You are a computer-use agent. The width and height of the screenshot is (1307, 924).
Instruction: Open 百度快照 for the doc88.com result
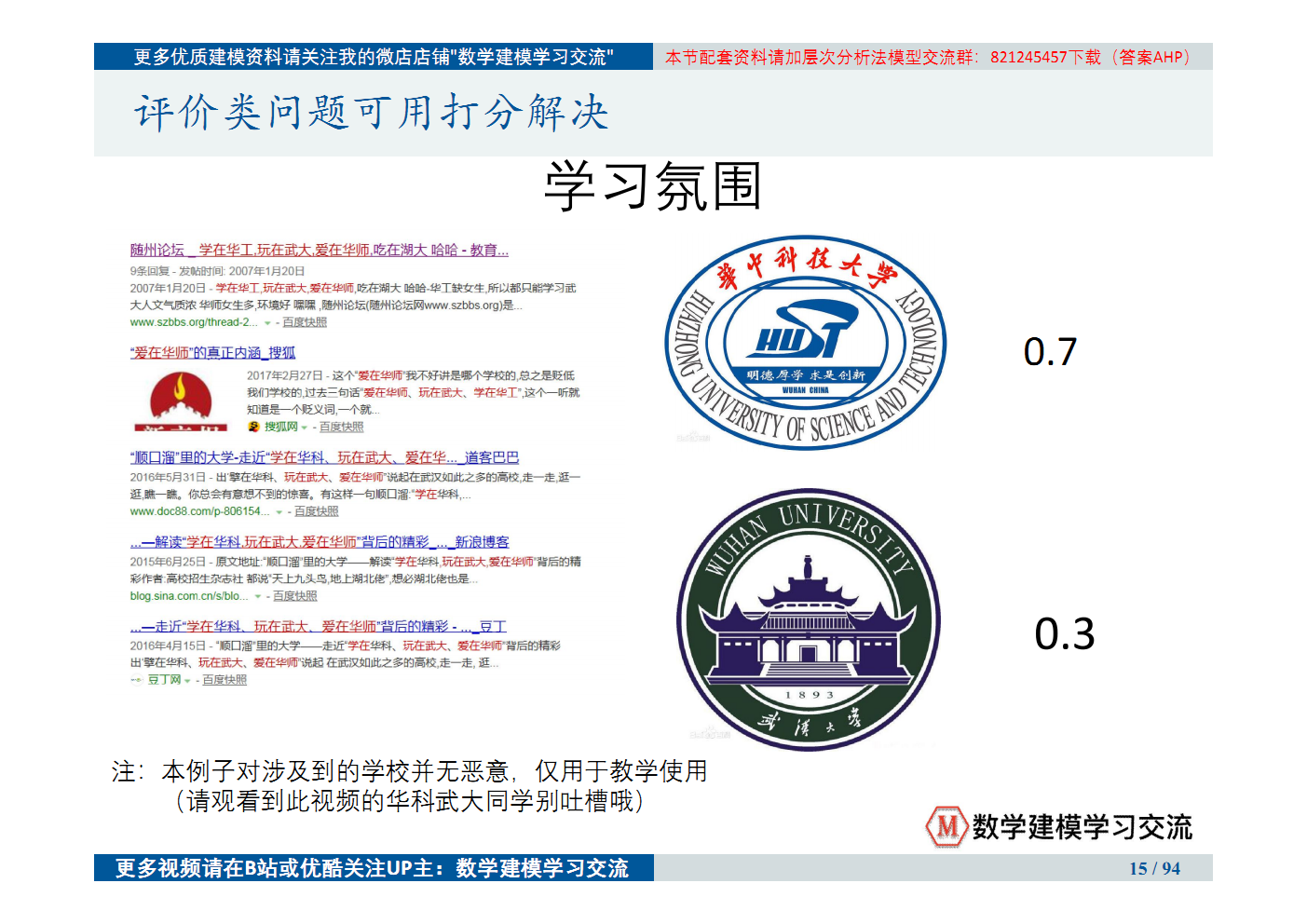click(x=317, y=511)
